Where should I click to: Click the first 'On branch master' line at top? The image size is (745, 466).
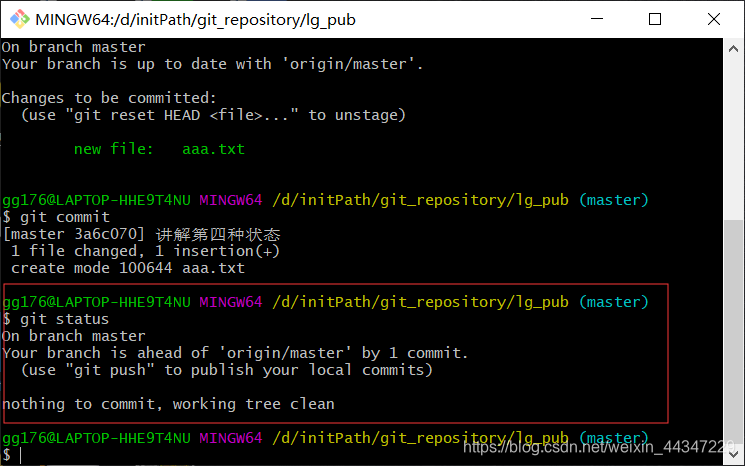(74, 47)
